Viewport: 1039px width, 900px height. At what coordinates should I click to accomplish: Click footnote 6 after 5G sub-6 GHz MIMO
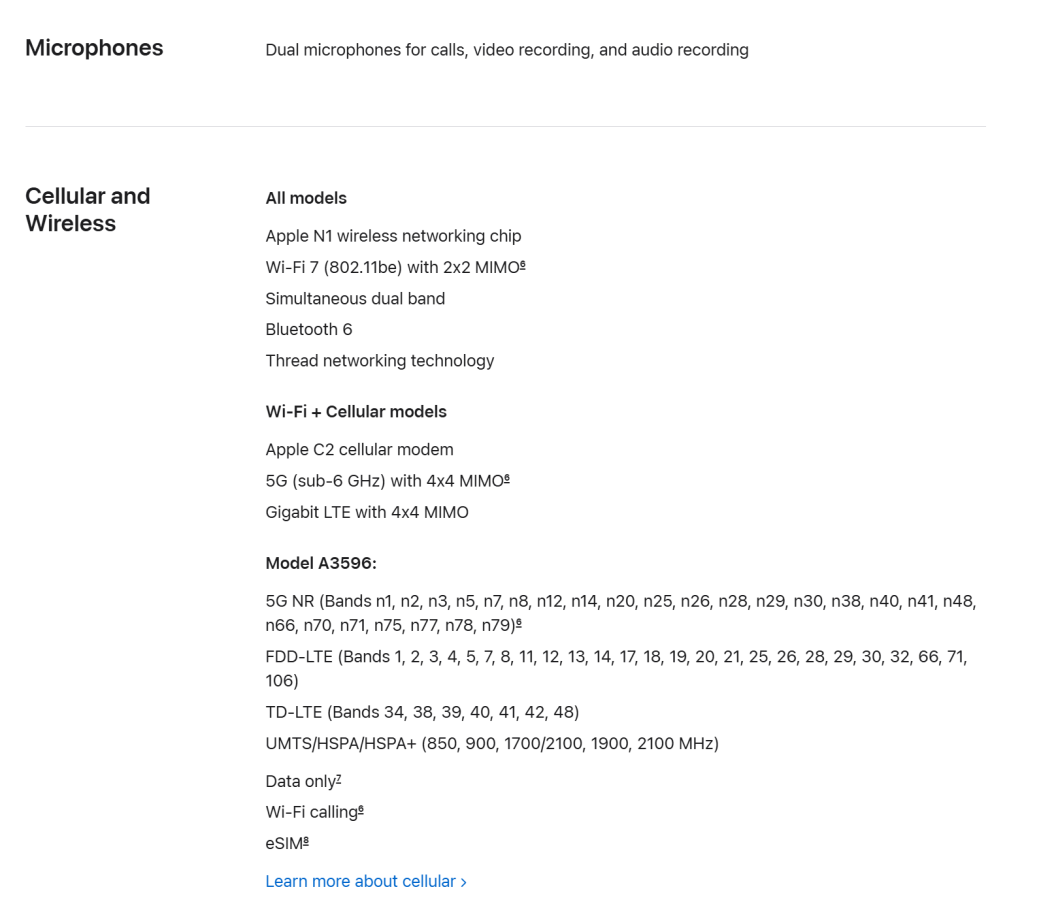[x=507, y=478]
